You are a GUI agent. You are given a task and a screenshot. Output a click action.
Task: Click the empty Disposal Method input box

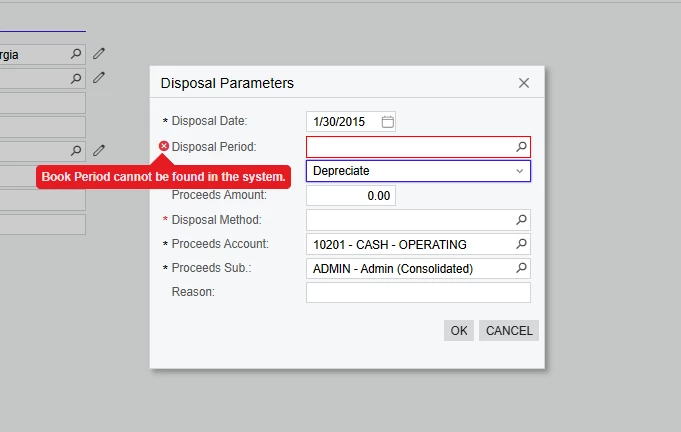409,220
